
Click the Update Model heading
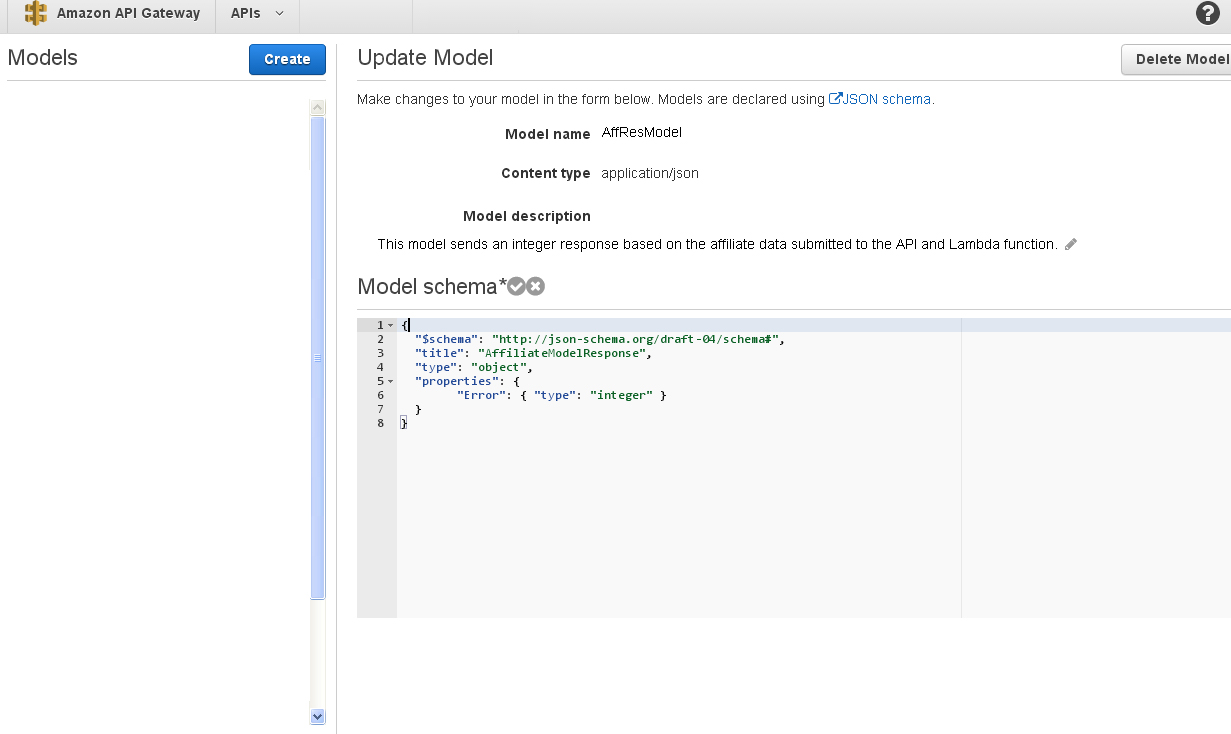pyautogui.click(x=425, y=58)
